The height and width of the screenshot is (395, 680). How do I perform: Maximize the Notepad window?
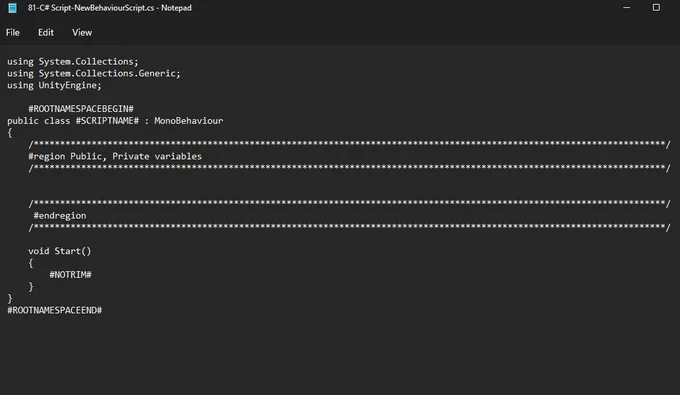click(656, 8)
